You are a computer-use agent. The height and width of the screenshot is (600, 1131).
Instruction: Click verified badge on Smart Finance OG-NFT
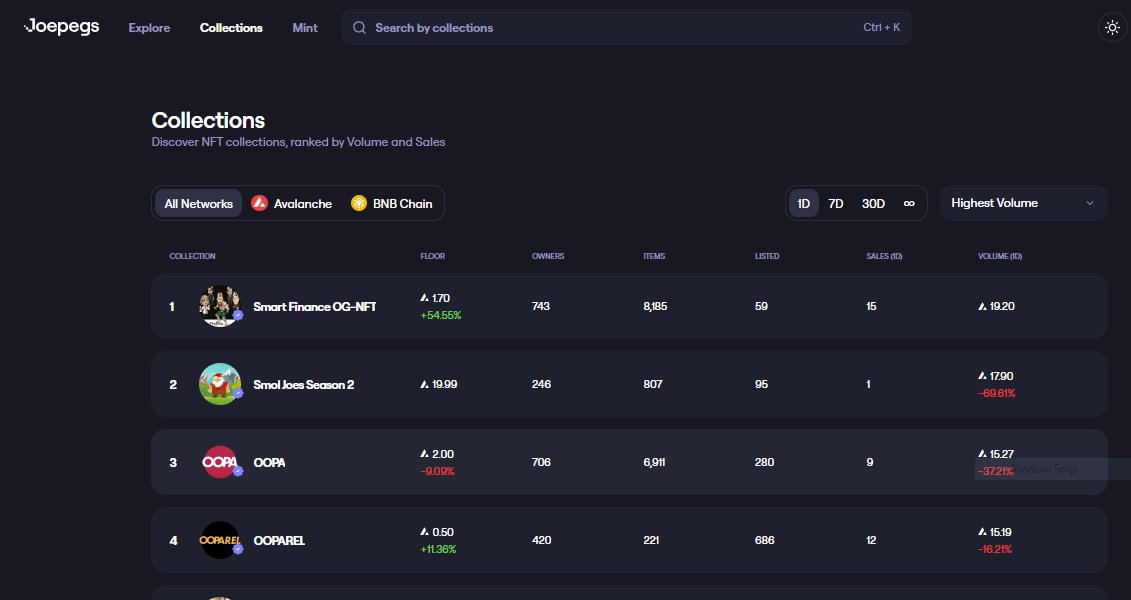237,315
